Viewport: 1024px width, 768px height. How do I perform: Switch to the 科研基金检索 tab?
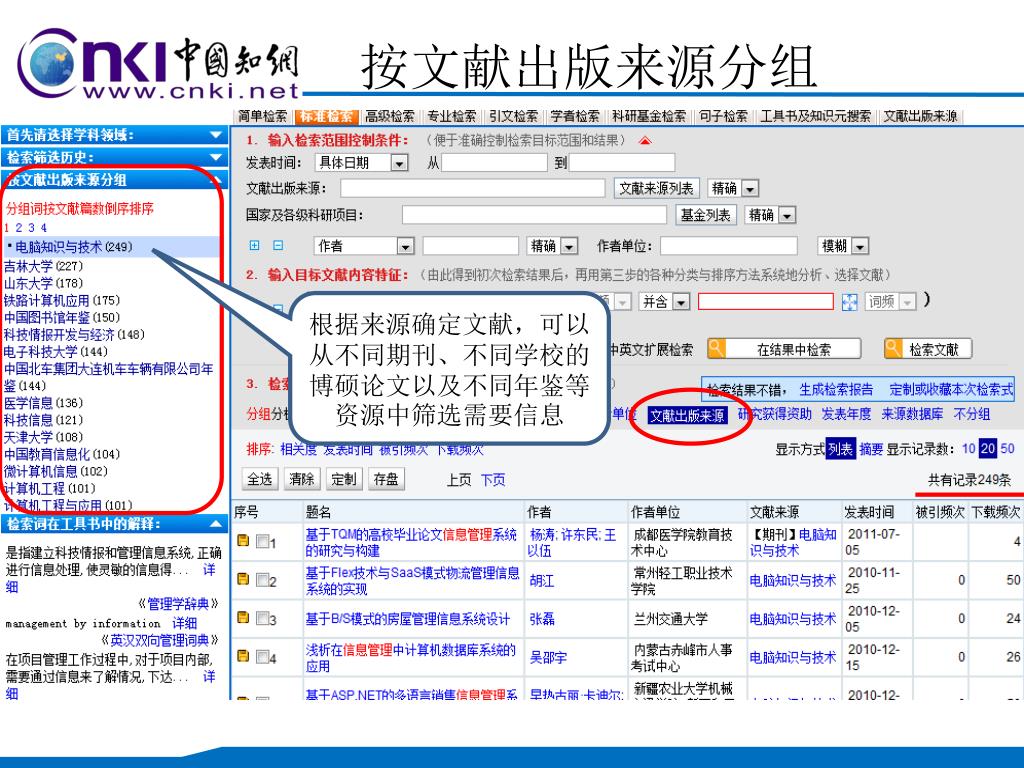(x=648, y=116)
